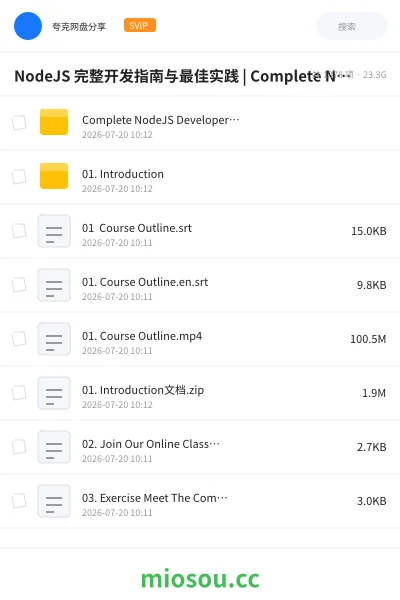Screen dimensions: 400x600
Task: Click file name 01 Course Outline.srt
Action: click(x=137, y=228)
